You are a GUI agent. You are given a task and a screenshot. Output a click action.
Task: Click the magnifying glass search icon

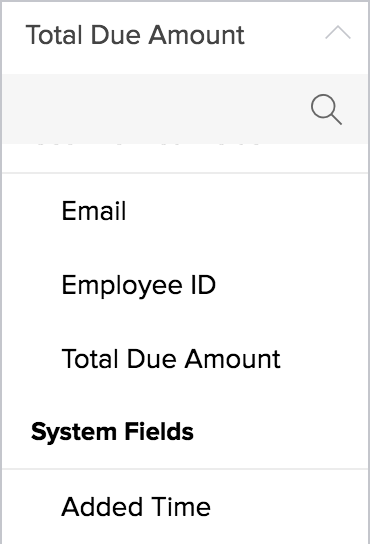tap(326, 109)
